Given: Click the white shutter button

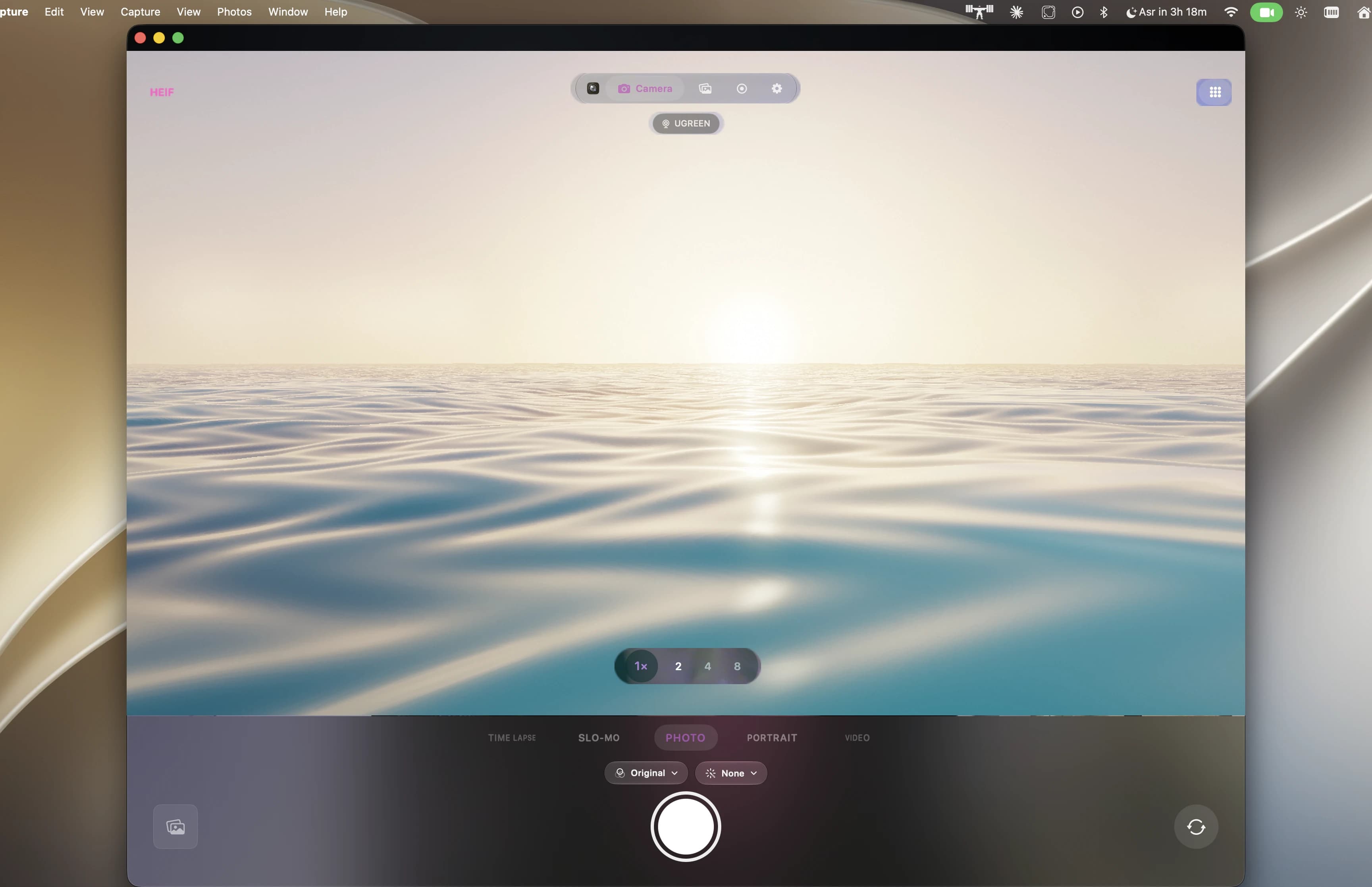Looking at the screenshot, I should pos(686,827).
